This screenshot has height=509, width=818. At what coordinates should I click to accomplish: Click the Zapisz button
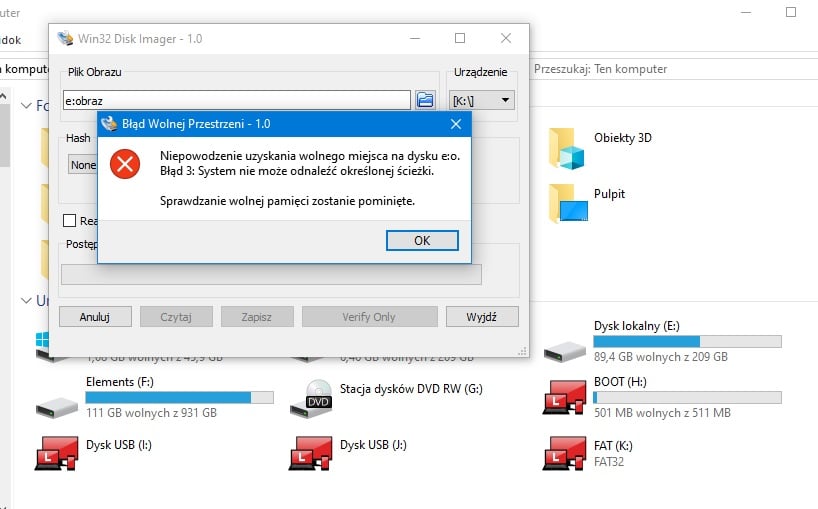pos(257,317)
